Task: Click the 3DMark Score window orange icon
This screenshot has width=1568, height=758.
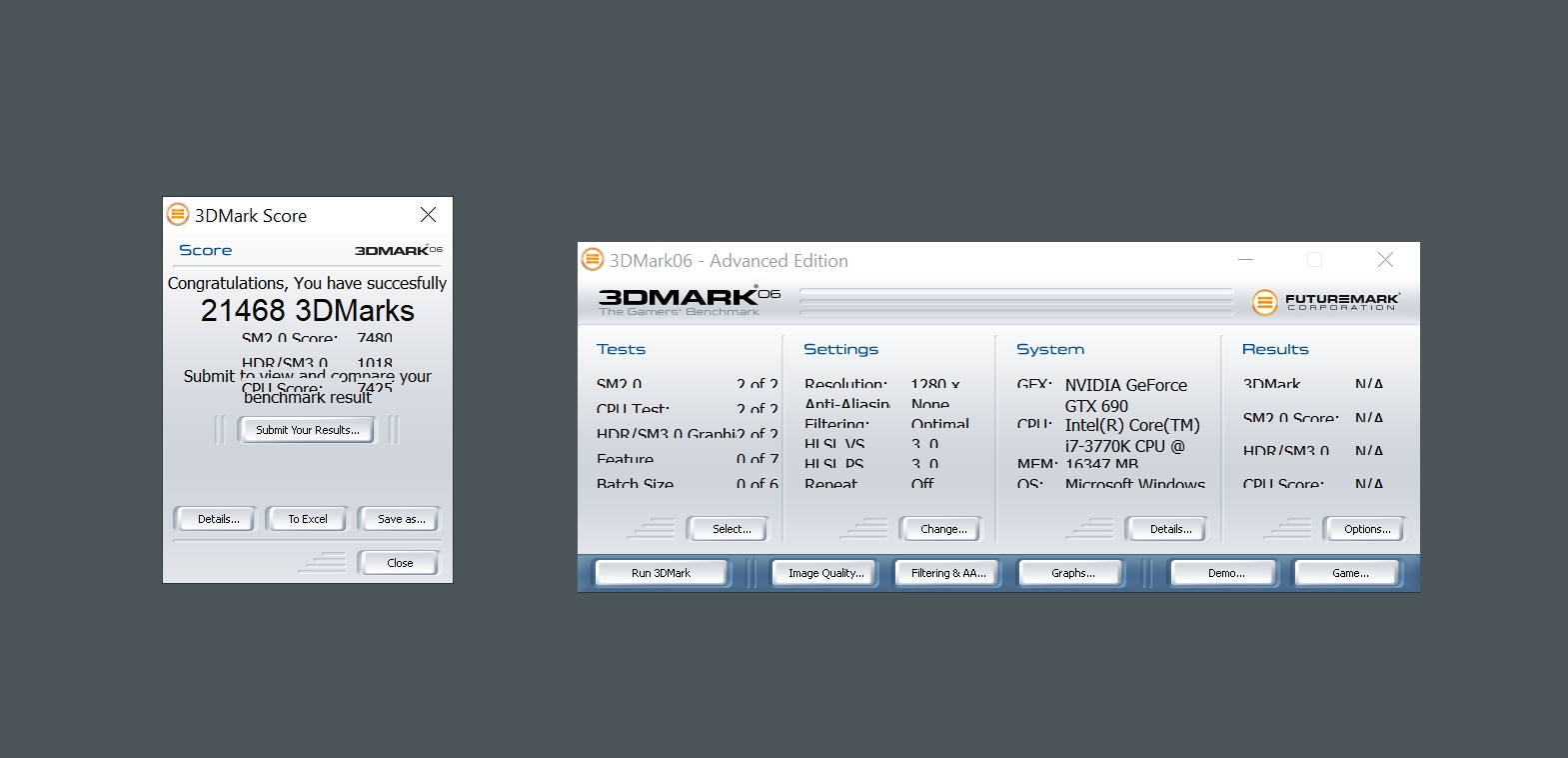Action: click(x=178, y=215)
